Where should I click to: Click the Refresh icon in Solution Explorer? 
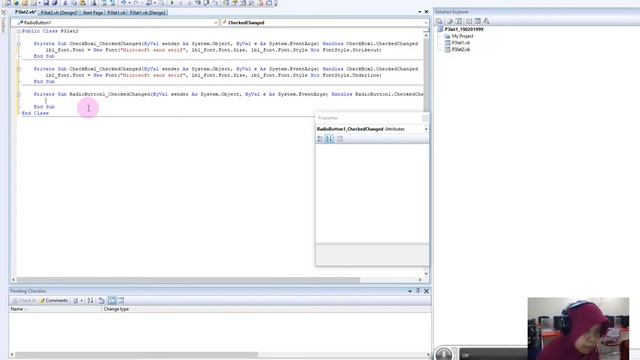pos(459,21)
